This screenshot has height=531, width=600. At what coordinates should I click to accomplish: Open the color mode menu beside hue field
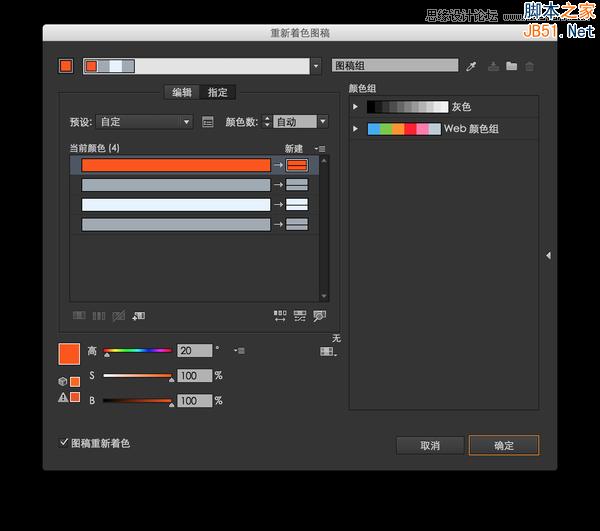(240, 350)
